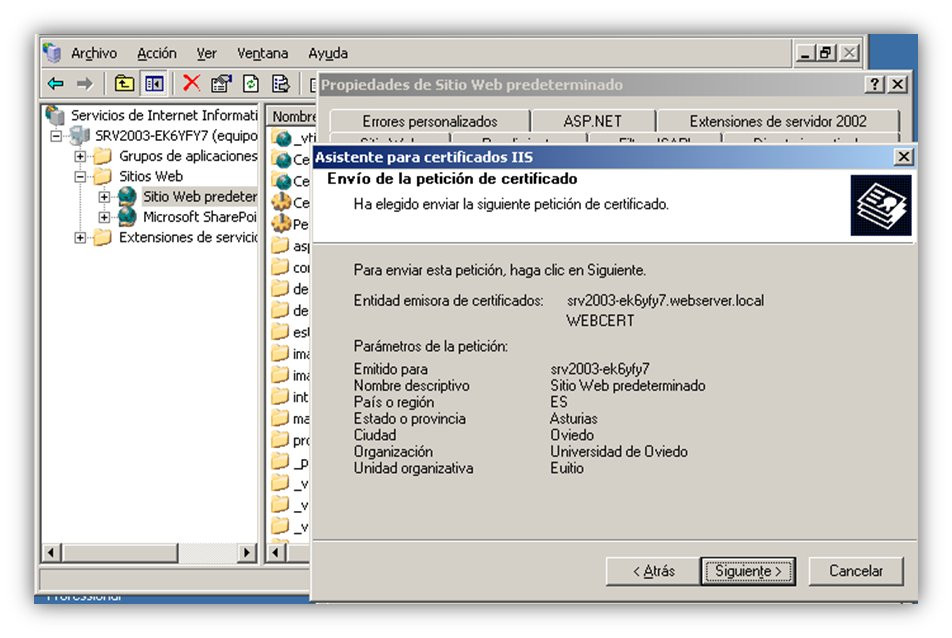Select Grupos de aplicaciones tree item
The height and width of the screenshot is (638, 952).
pyautogui.click(x=188, y=156)
